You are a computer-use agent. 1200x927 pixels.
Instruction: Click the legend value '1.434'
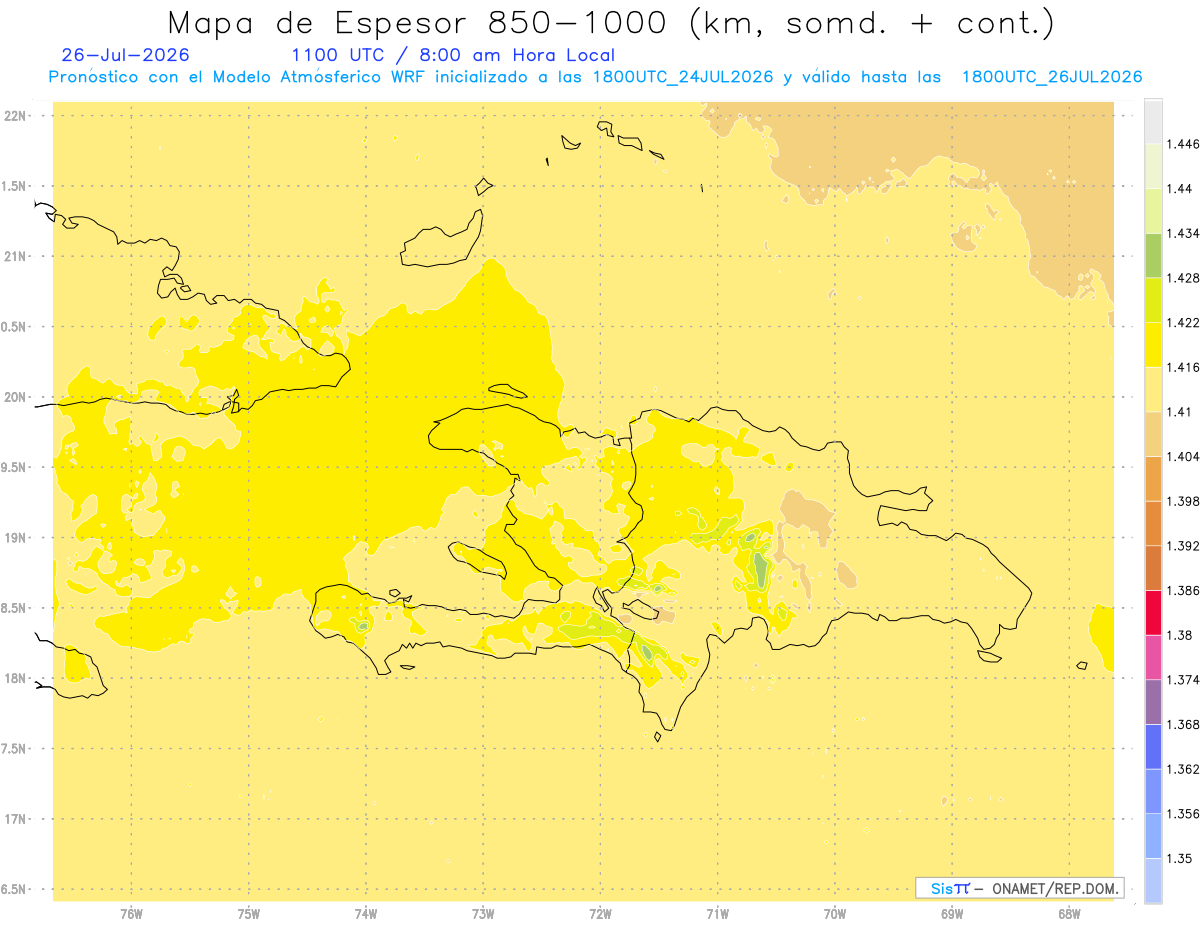[1183, 233]
